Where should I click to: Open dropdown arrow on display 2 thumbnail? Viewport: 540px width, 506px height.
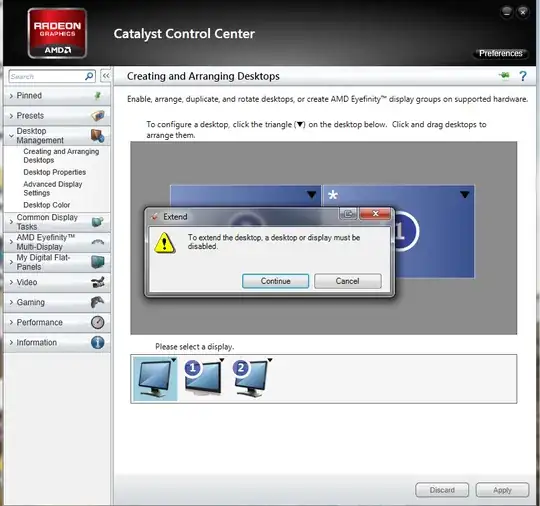pyautogui.click(x=270, y=360)
